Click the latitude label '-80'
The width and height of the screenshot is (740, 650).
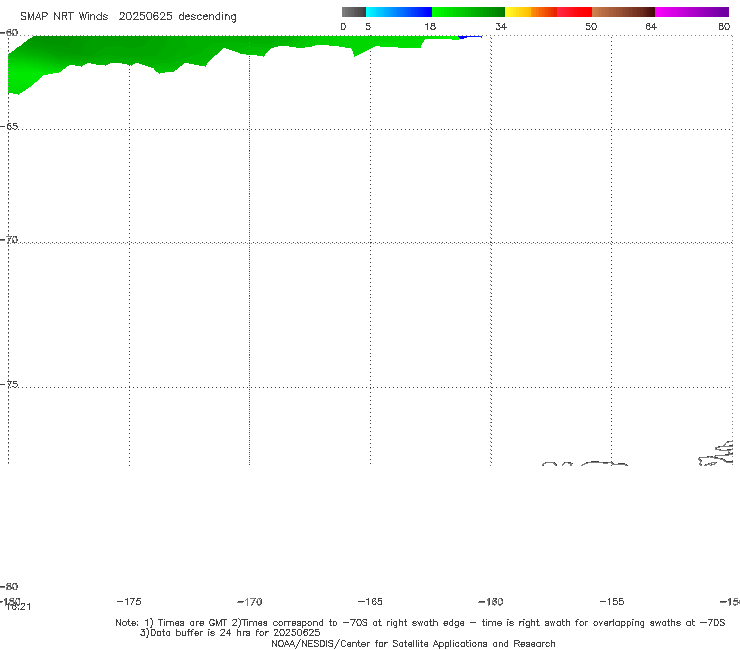[x=9, y=586]
